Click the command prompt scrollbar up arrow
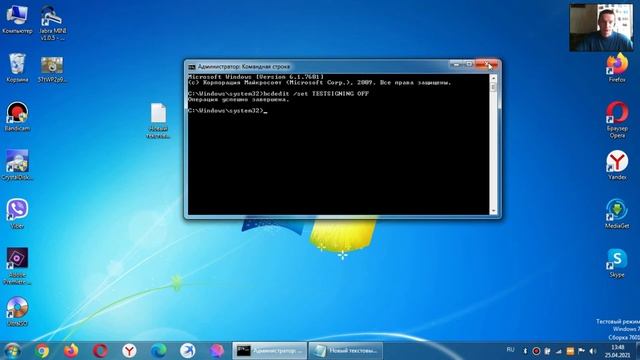 click(493, 78)
